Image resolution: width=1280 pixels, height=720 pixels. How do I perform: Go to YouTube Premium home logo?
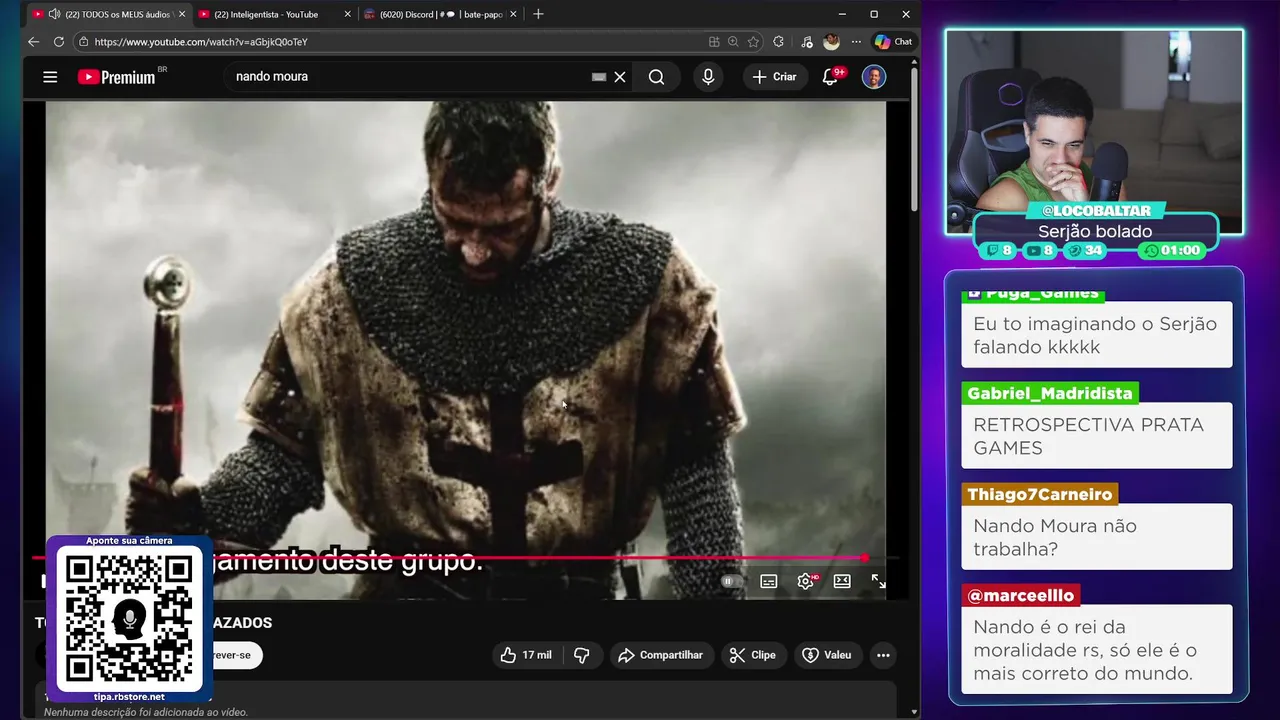point(116,77)
